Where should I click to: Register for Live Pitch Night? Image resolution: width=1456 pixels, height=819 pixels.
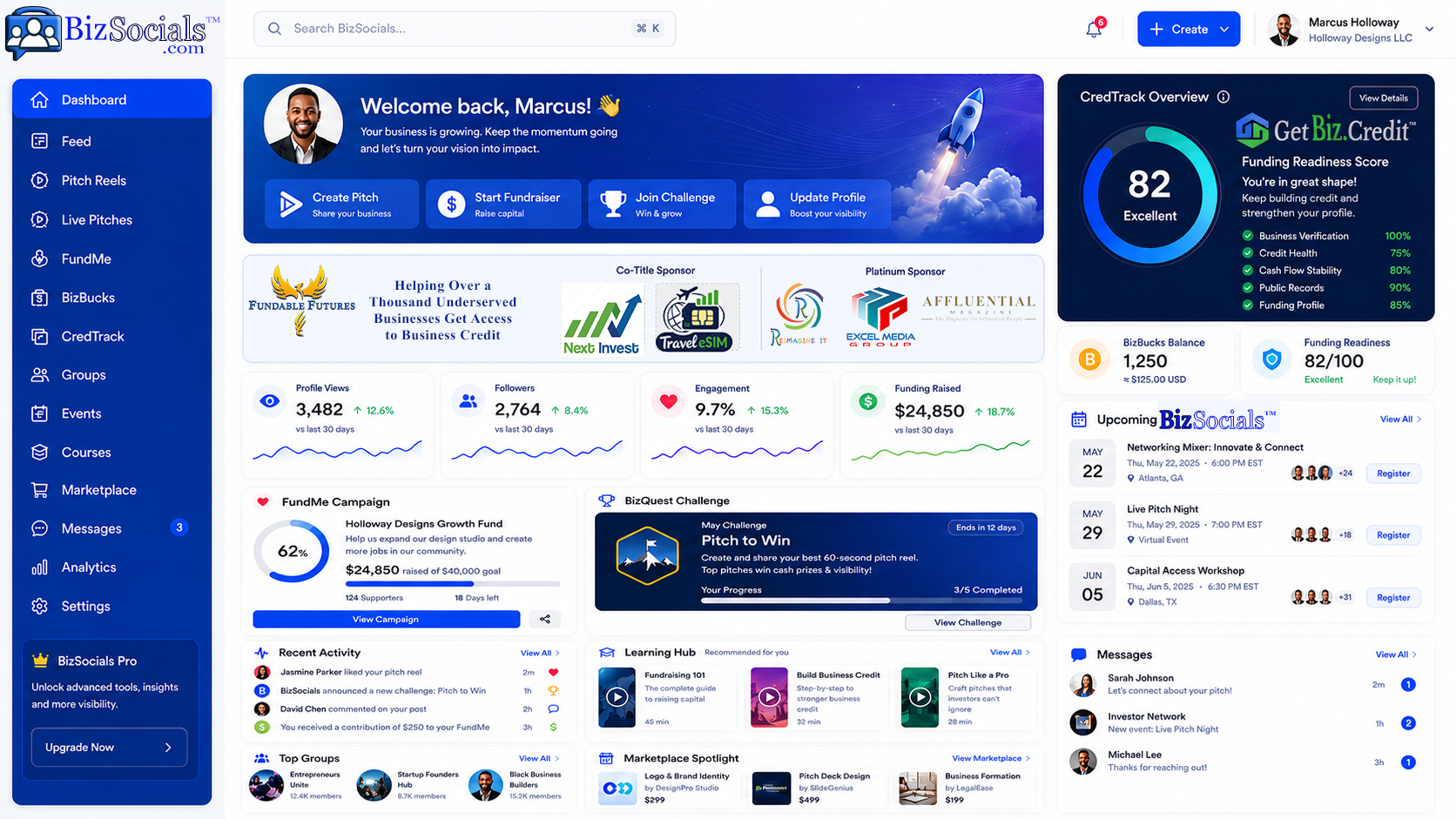[x=1392, y=535]
